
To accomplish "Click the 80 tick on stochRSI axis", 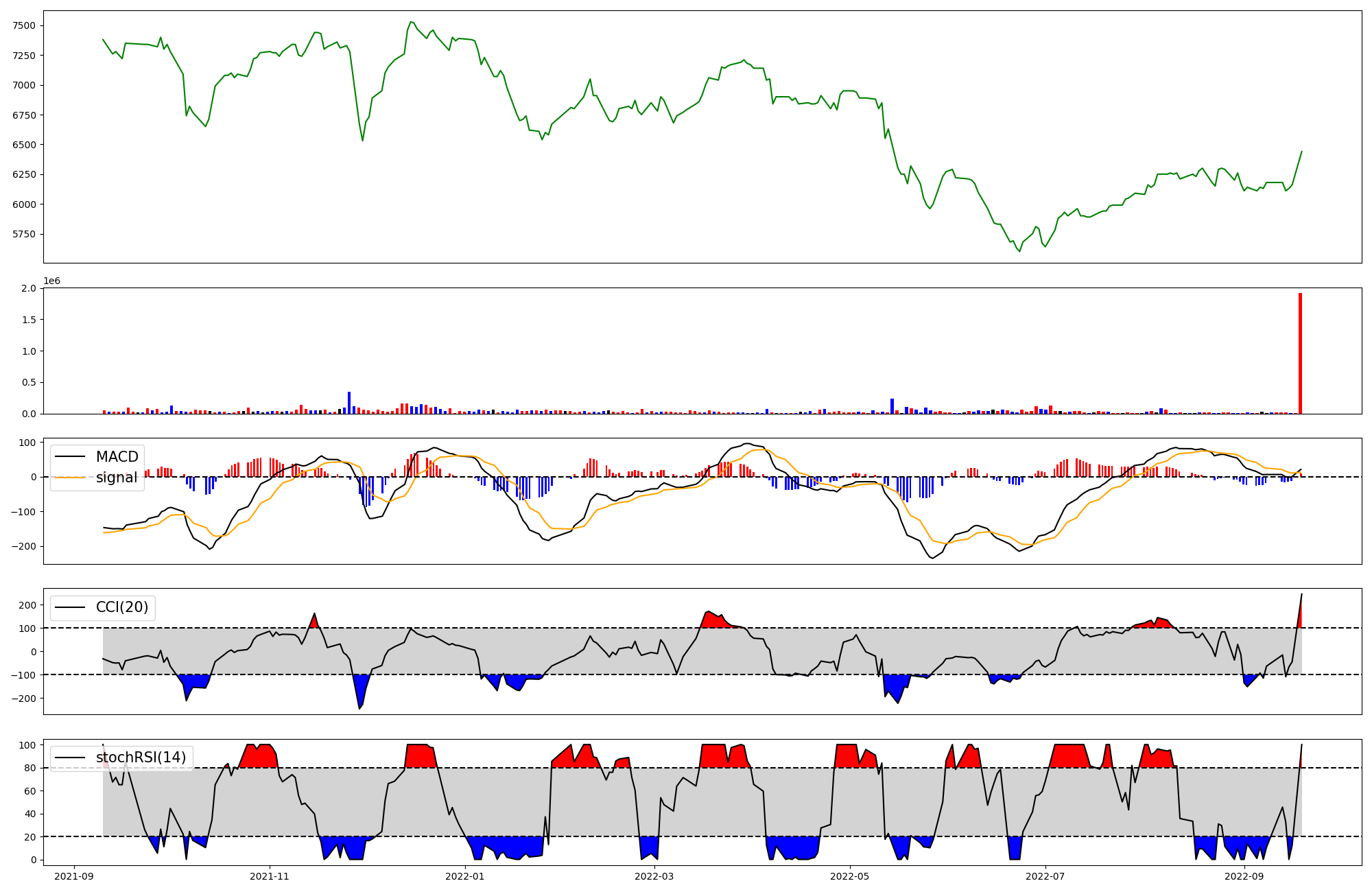I will [29, 768].
